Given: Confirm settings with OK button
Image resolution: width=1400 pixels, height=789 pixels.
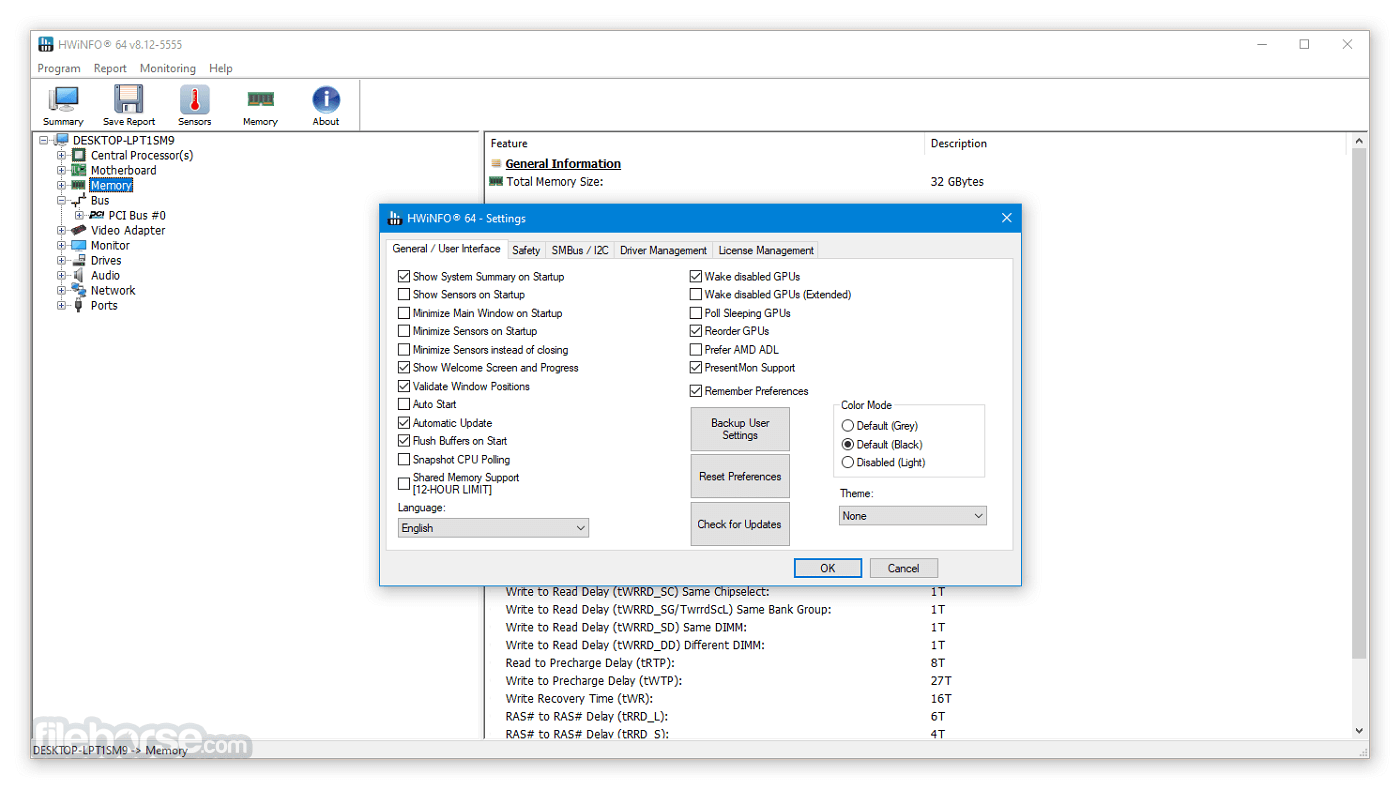Looking at the screenshot, I should (828, 568).
